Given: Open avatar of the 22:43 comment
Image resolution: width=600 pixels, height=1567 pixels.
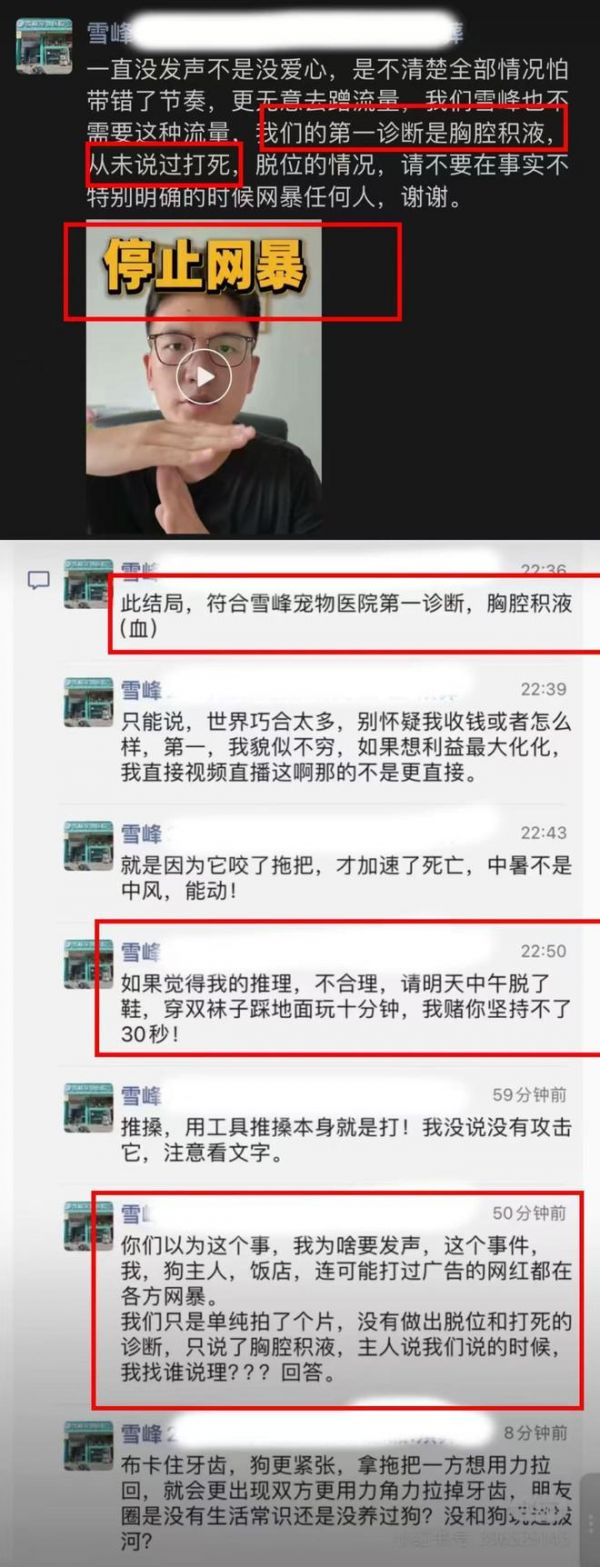Looking at the screenshot, I should (x=89, y=845).
